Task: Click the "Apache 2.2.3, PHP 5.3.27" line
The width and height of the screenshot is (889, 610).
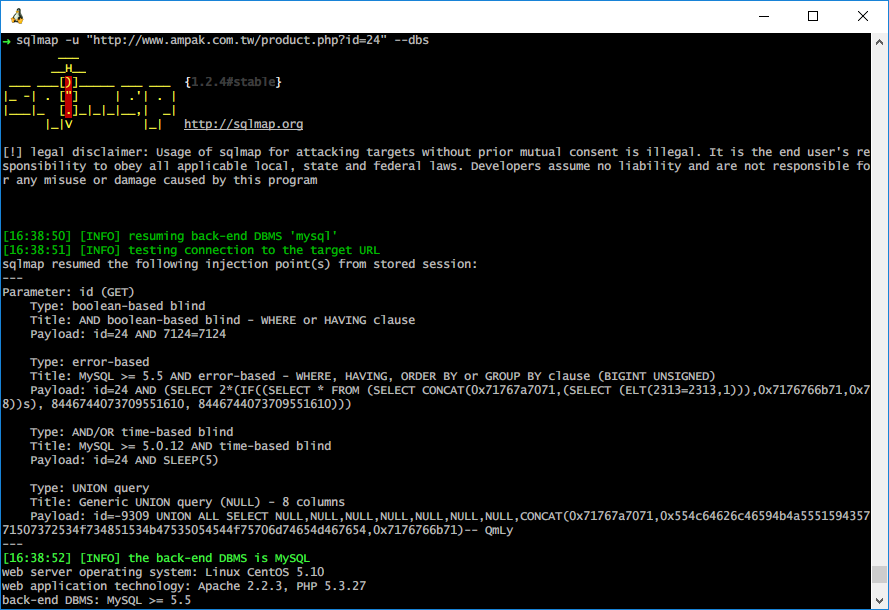Action: [x=184, y=586]
